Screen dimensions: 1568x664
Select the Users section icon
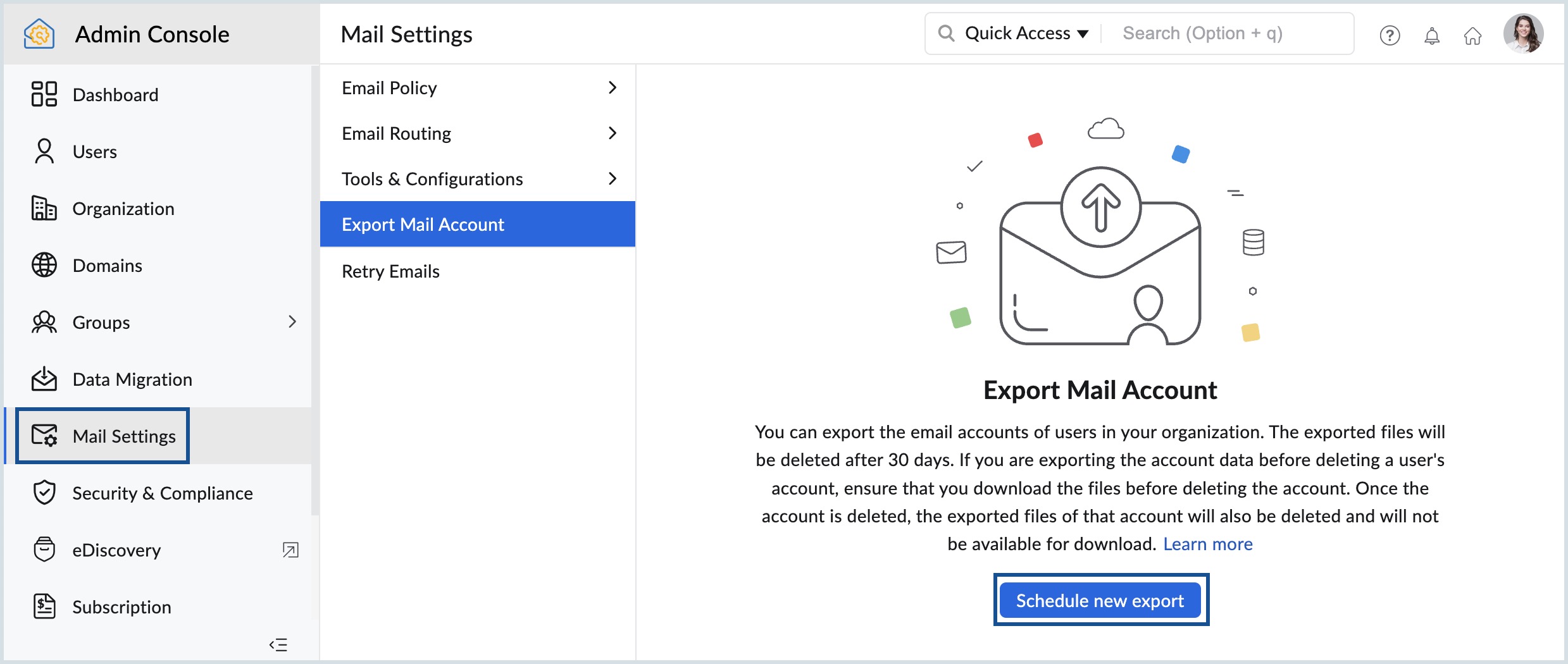coord(44,151)
